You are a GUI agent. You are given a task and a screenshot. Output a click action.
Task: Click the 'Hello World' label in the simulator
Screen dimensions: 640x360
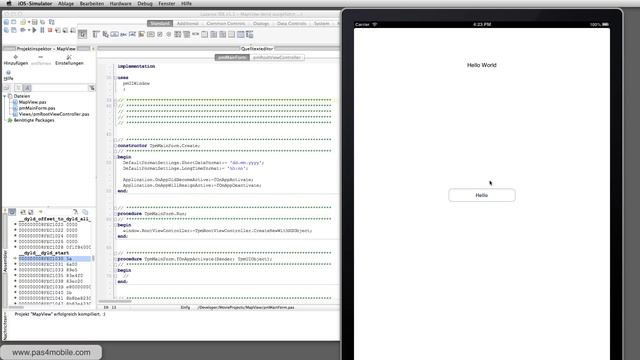[482, 65]
